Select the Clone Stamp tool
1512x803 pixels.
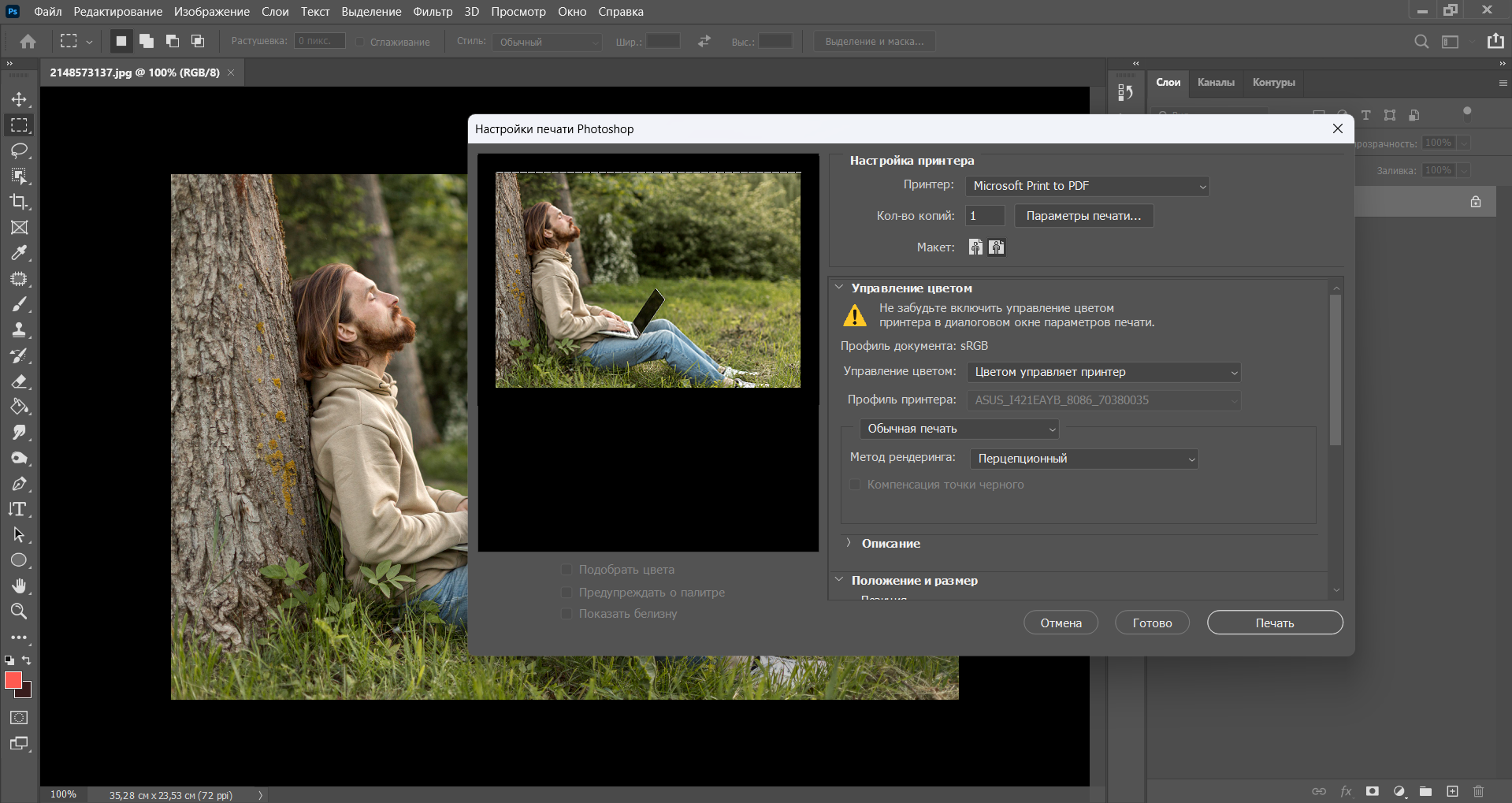pyautogui.click(x=19, y=330)
